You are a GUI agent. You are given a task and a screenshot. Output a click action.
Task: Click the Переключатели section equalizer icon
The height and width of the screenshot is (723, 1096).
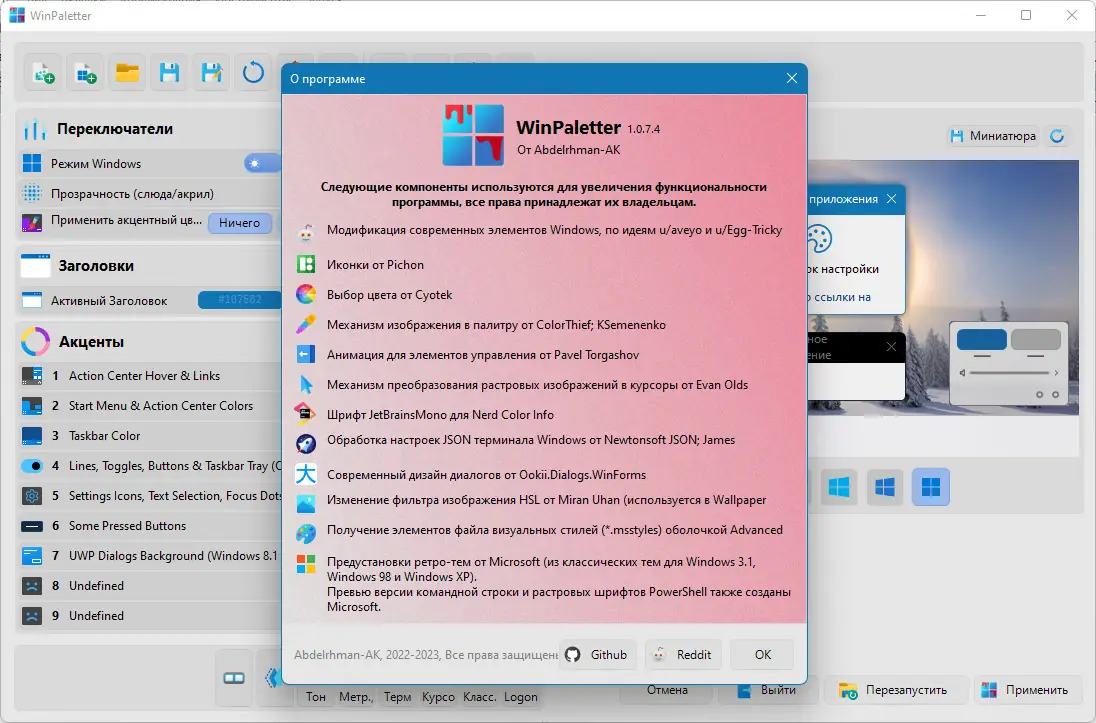[34, 129]
